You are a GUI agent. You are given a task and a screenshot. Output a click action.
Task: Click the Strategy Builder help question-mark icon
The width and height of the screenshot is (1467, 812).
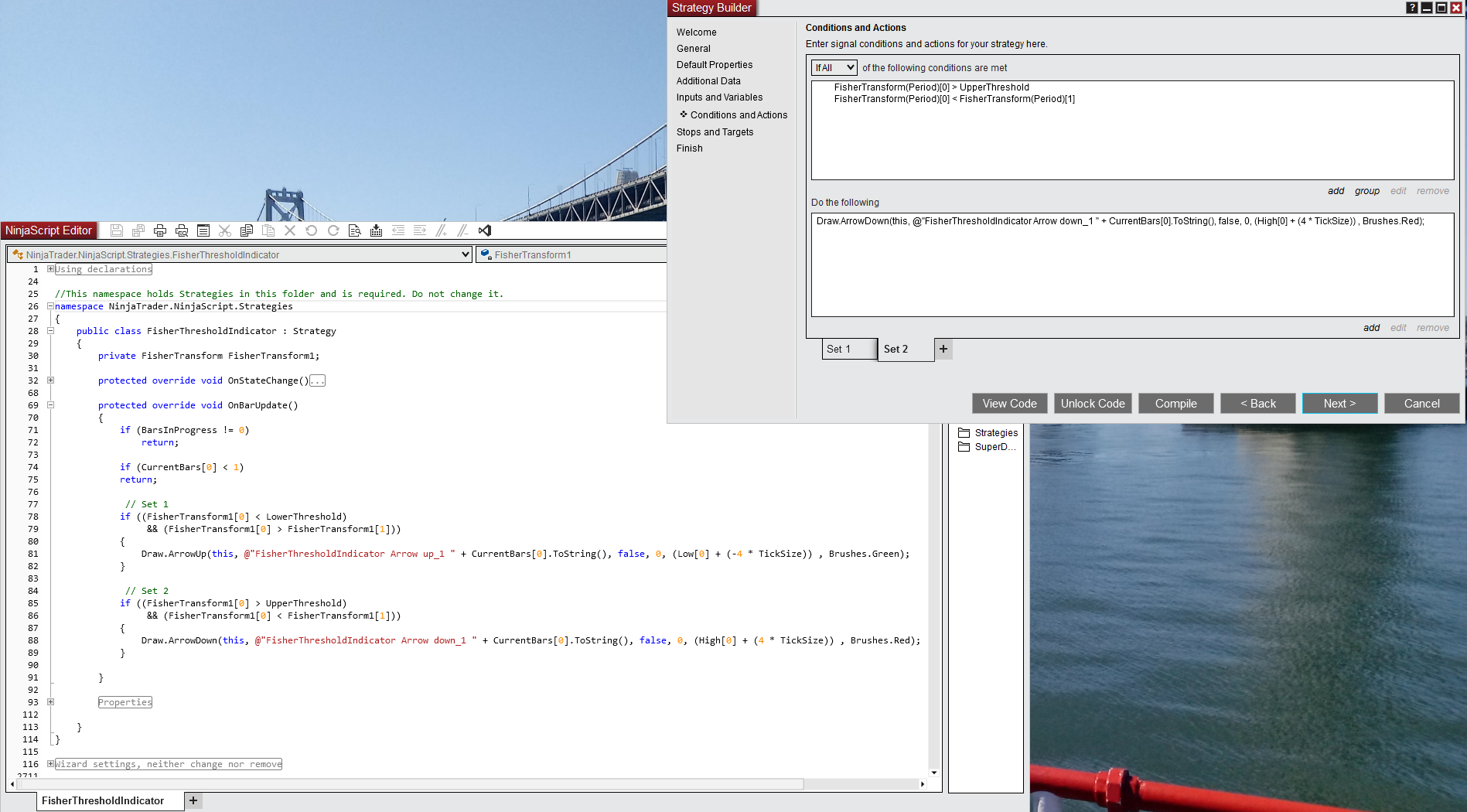(x=1411, y=8)
